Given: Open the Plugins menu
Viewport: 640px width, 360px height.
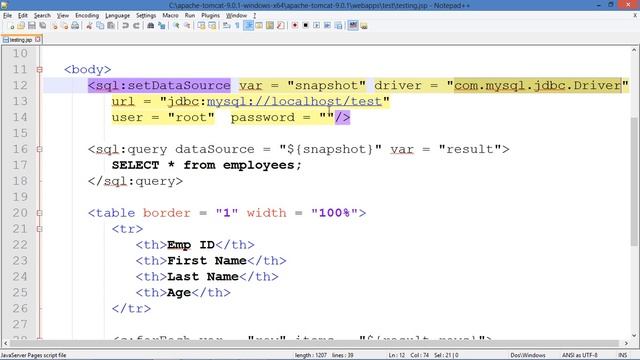Looking at the screenshot, I should click(210, 16).
